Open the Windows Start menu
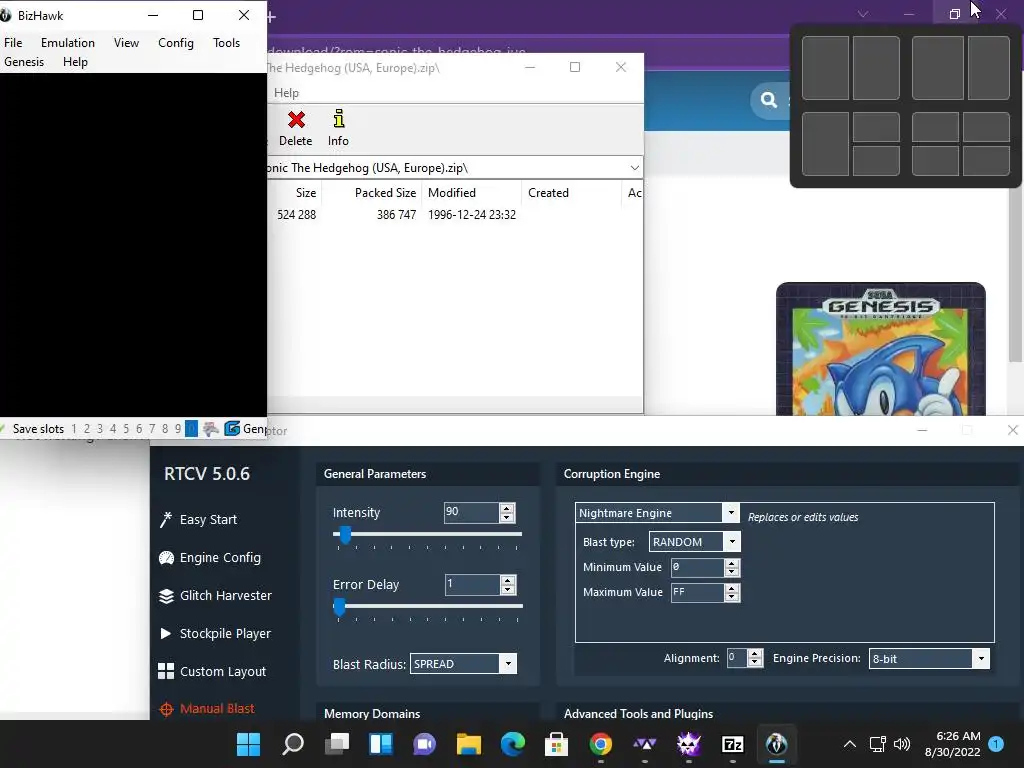 click(x=248, y=744)
